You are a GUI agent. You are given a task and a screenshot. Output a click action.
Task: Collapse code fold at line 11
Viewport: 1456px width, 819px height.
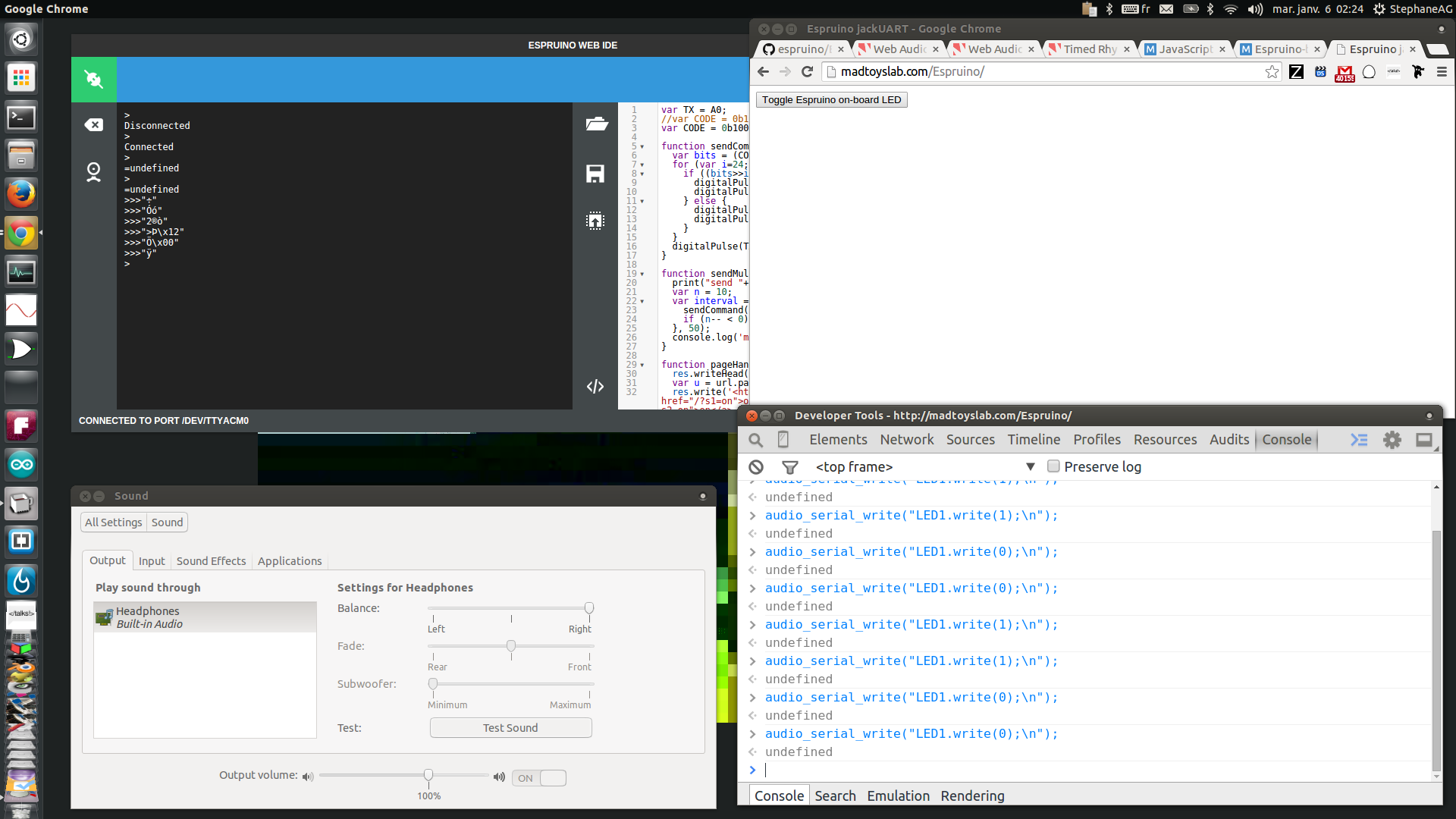642,201
